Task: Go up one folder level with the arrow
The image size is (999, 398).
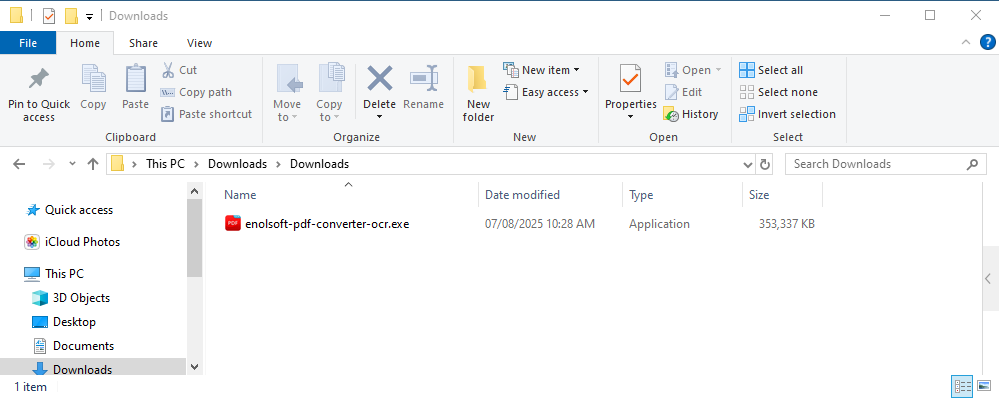Action: [x=93, y=164]
